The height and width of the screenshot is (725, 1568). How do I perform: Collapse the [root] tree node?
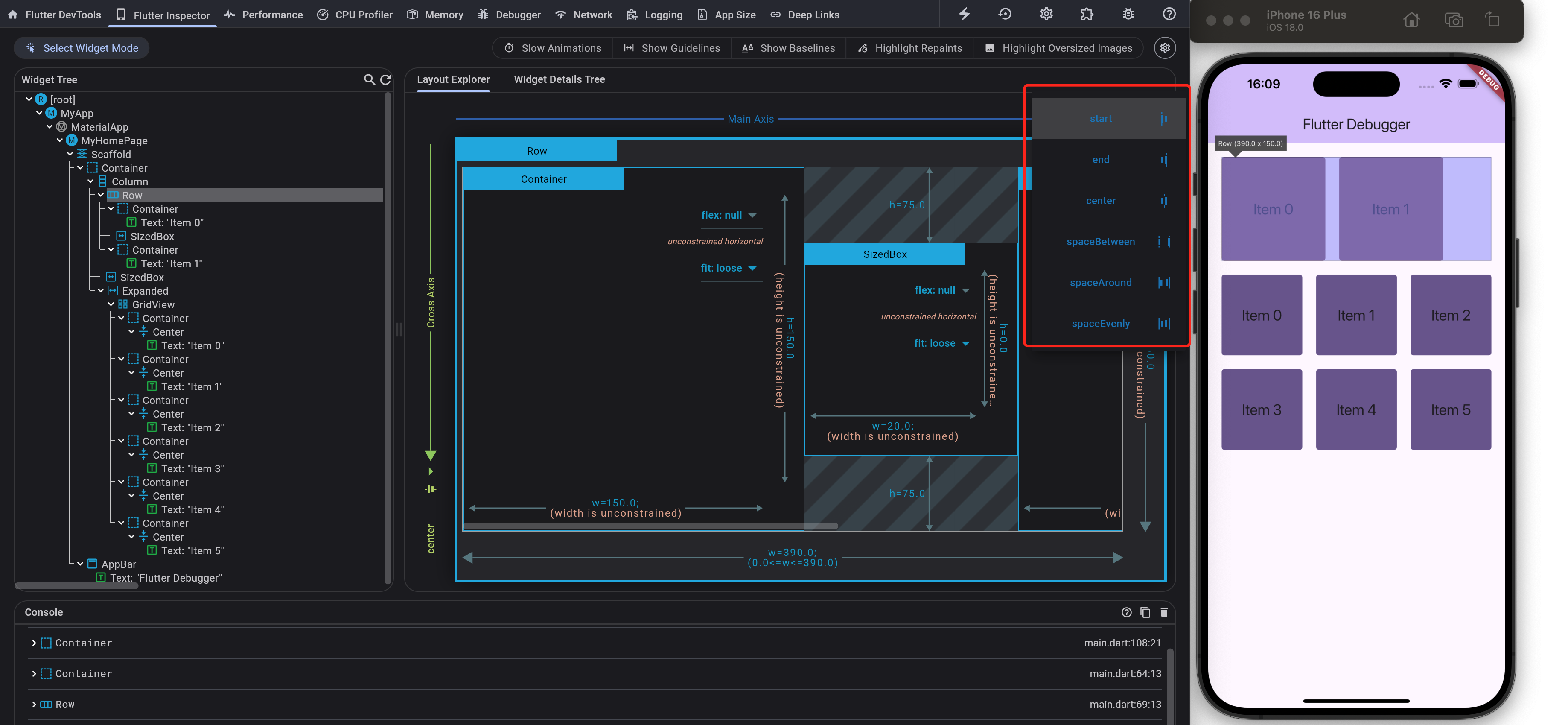click(x=29, y=99)
